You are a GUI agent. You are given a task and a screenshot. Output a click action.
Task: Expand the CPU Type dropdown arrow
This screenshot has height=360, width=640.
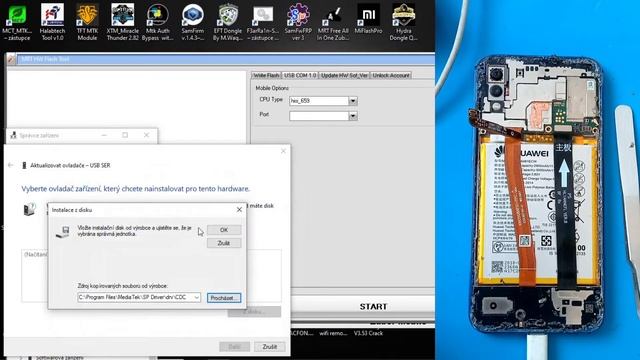[353, 101]
